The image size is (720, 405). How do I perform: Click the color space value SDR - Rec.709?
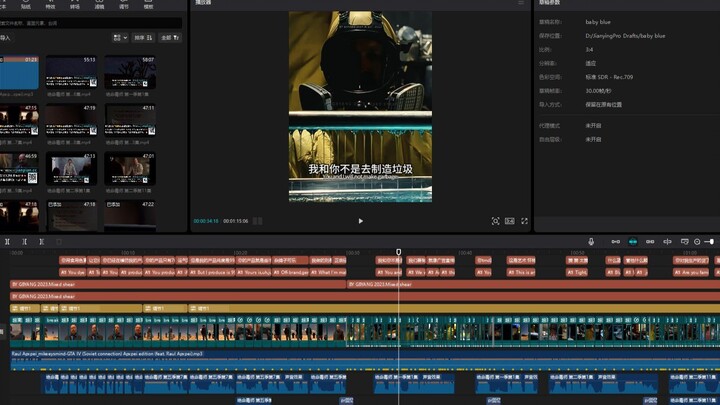tap(609, 77)
